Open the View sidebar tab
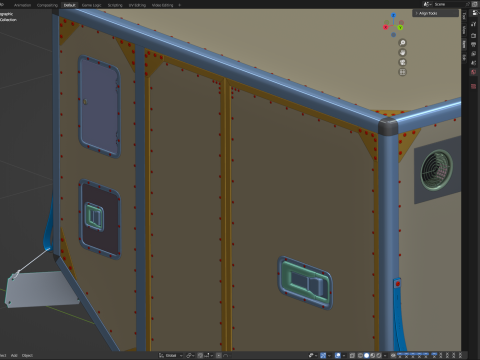This screenshot has height=360, width=480. pos(464,30)
